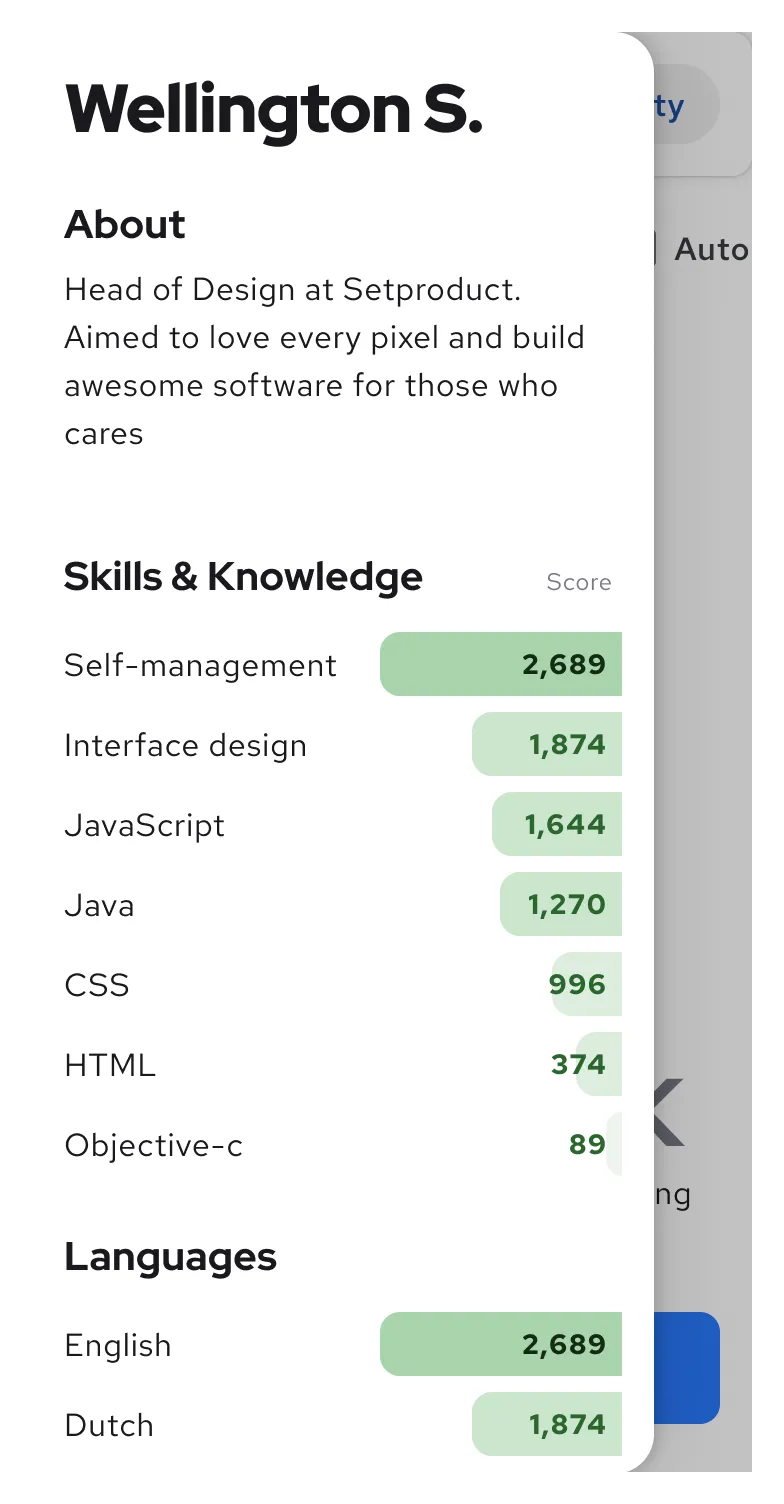Click the Score column header

578,582
